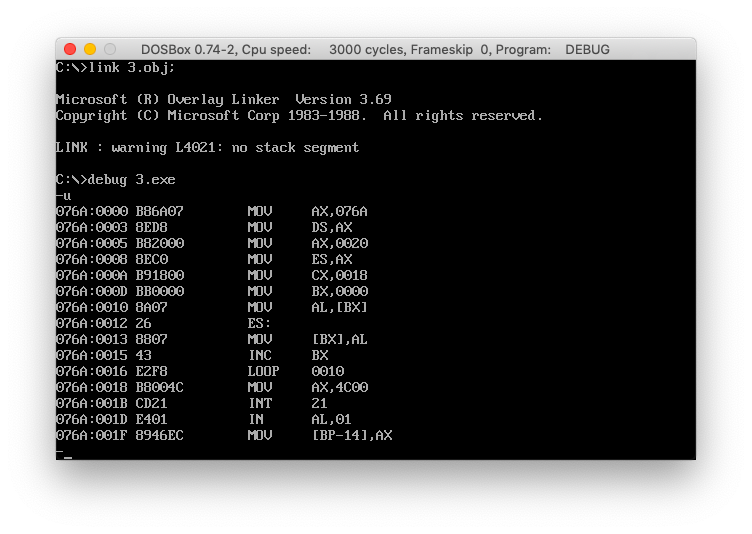Screen dimensions: 752x534
Task: Click the '-u' unassemble command line
Action: click(x=63, y=196)
